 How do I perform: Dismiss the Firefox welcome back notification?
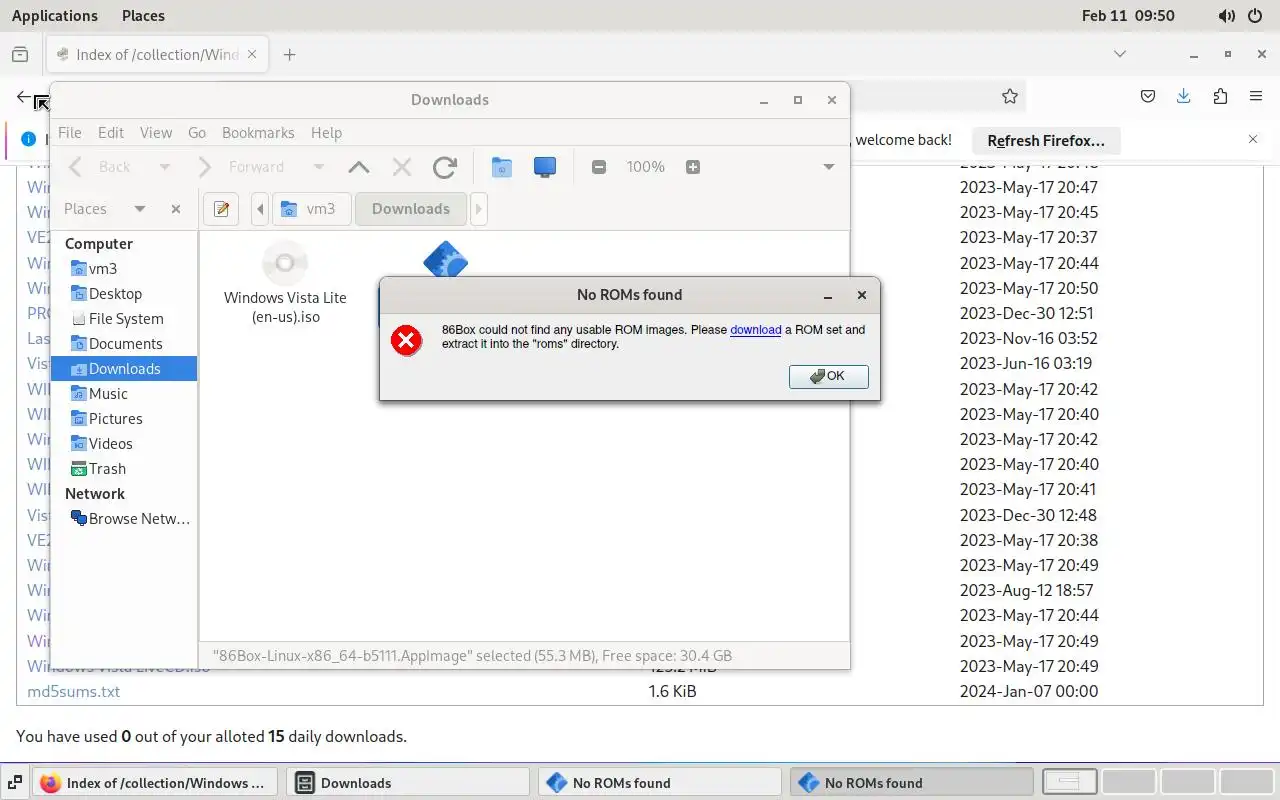[1253, 140]
